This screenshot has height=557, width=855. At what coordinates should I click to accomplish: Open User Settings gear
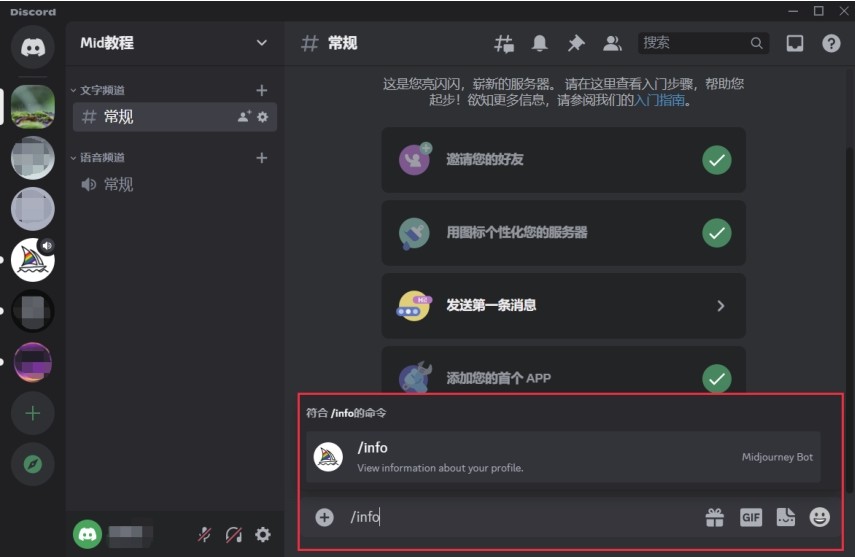[263, 535]
